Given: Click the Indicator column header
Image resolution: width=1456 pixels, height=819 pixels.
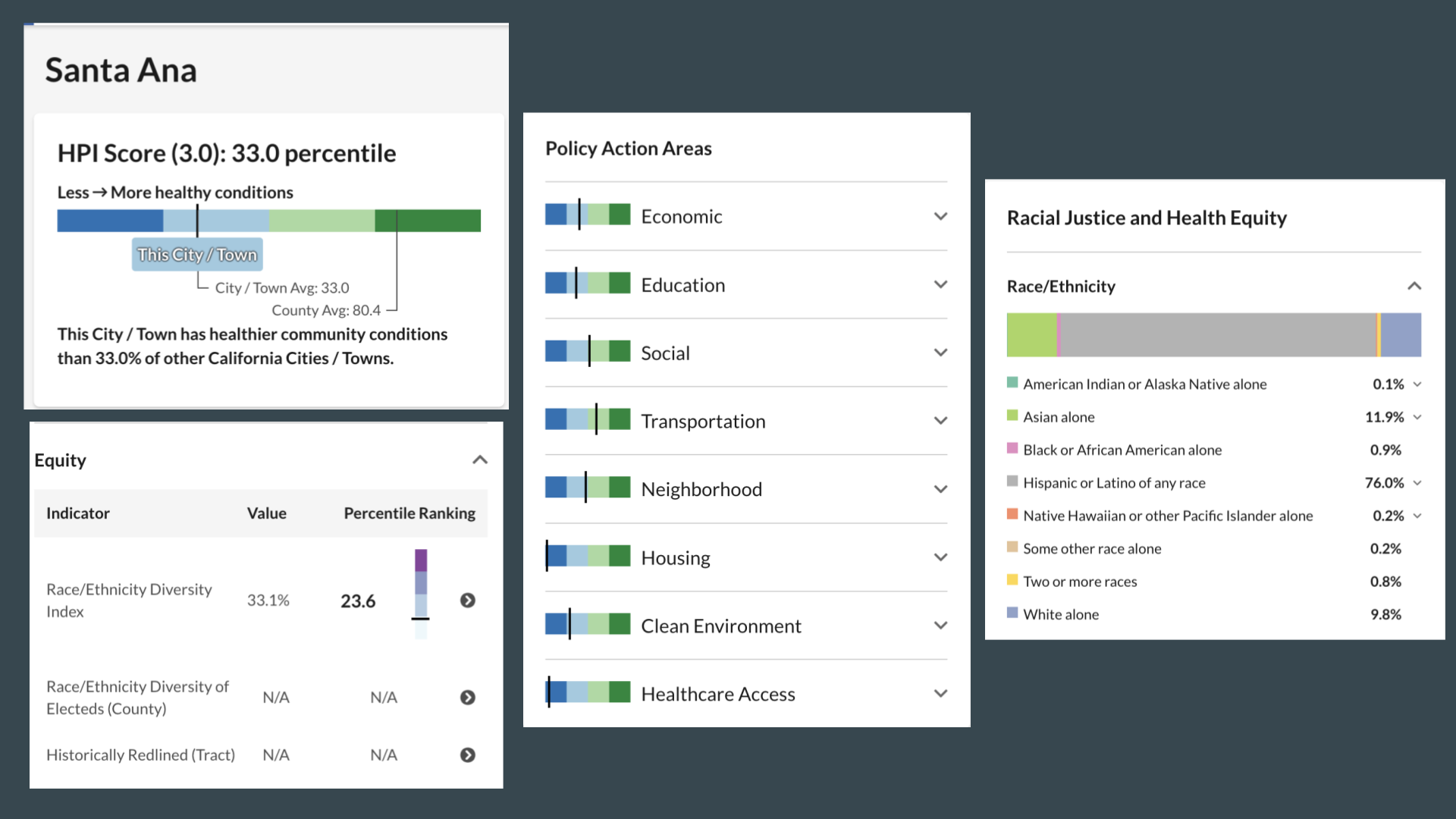Looking at the screenshot, I should coord(78,513).
